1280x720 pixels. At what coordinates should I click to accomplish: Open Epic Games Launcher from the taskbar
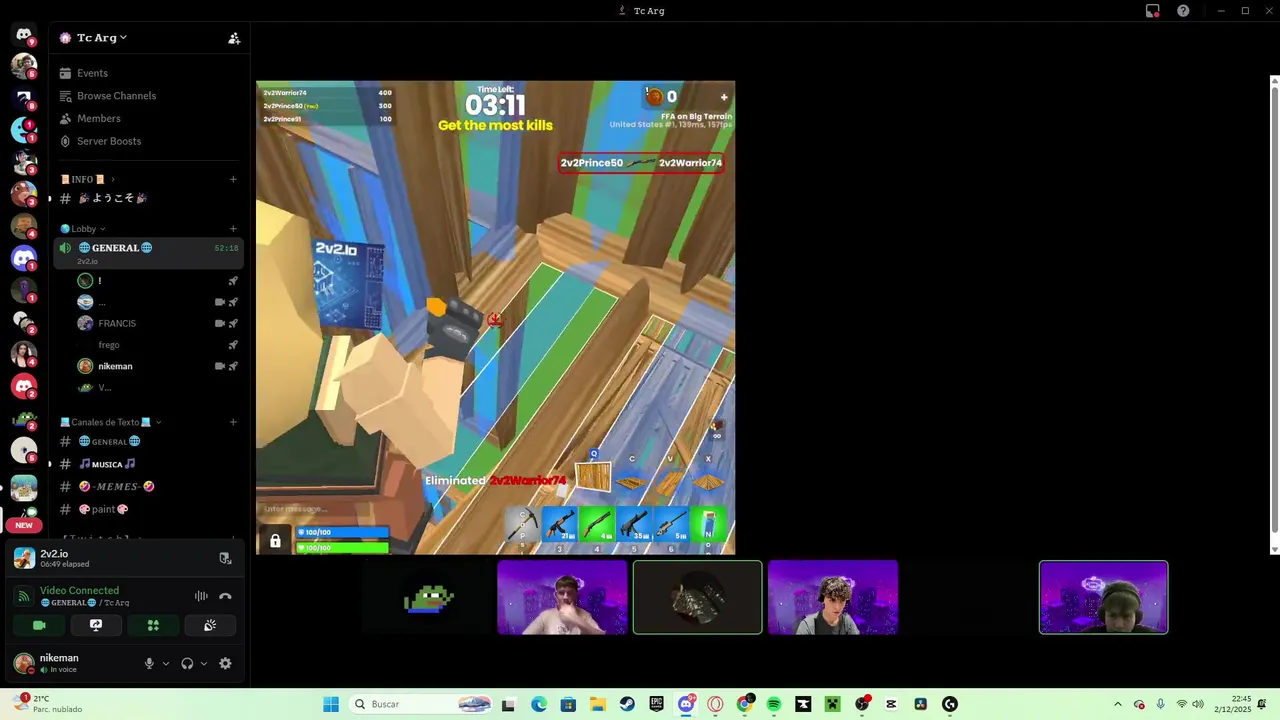(x=656, y=704)
